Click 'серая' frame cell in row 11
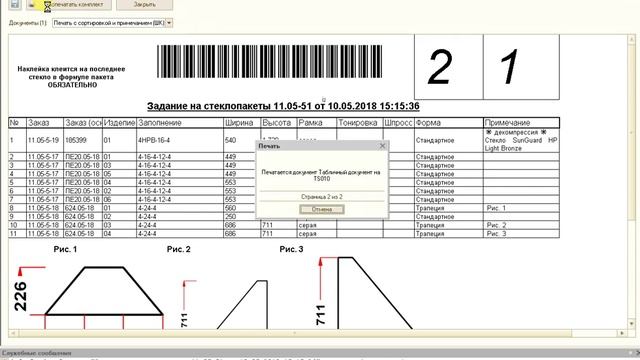640x360 pixels. [x=317, y=234]
